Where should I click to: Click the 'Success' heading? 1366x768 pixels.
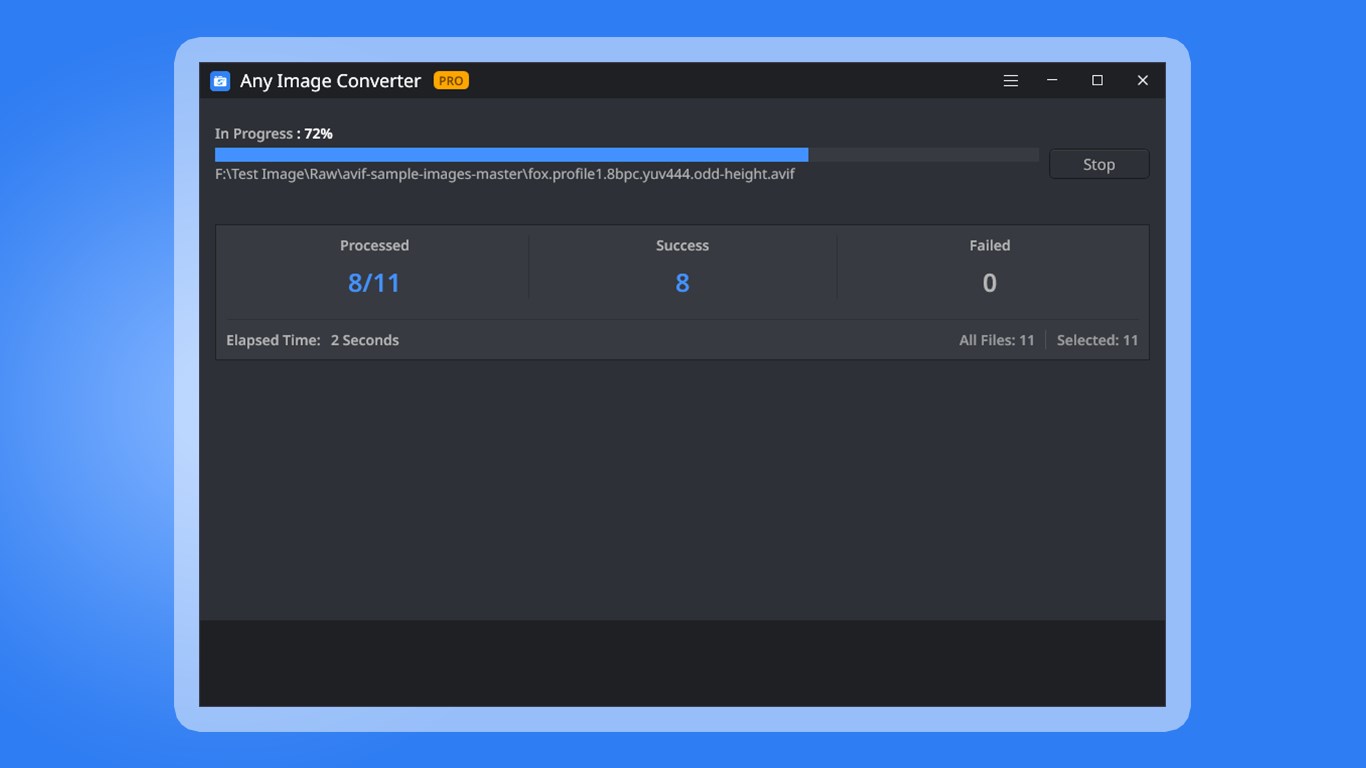click(x=682, y=245)
